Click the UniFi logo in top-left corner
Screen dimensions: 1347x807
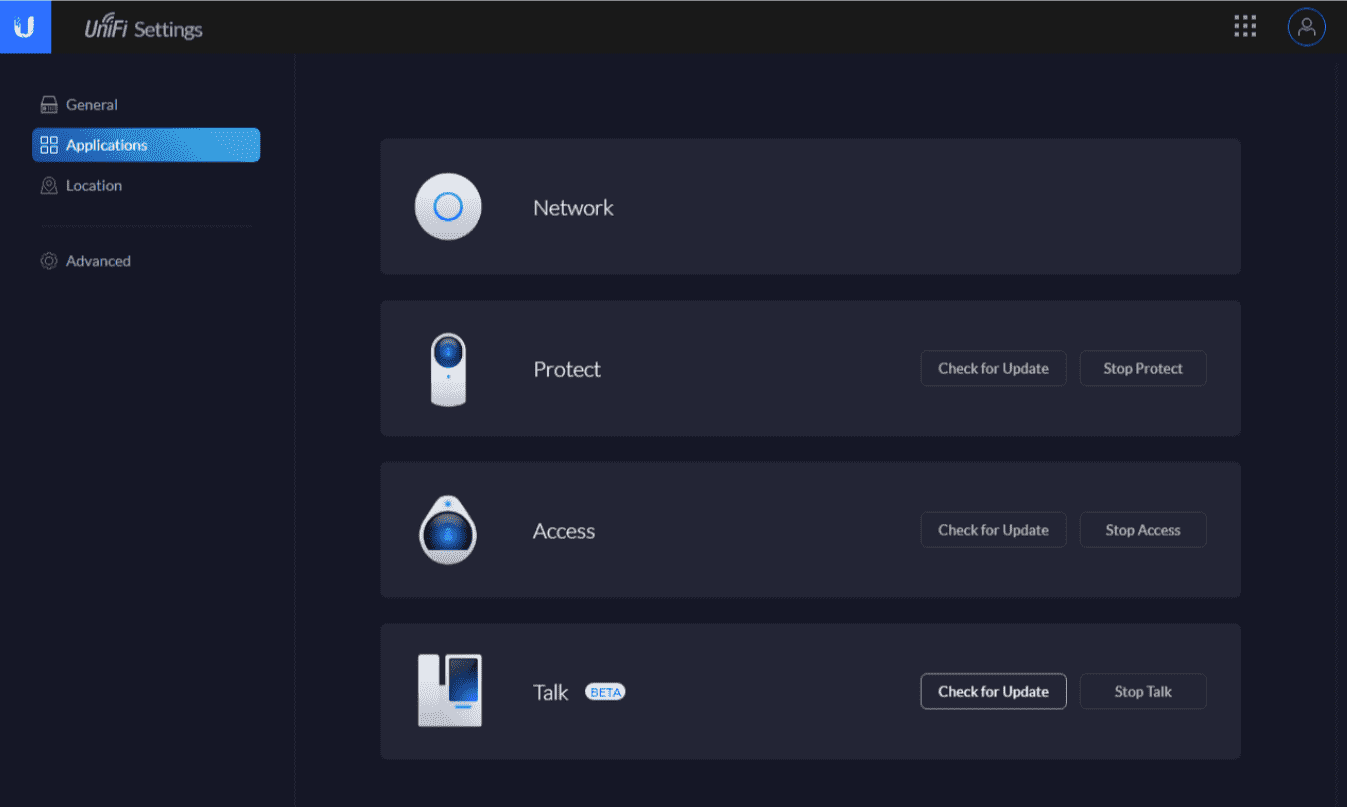point(24,27)
